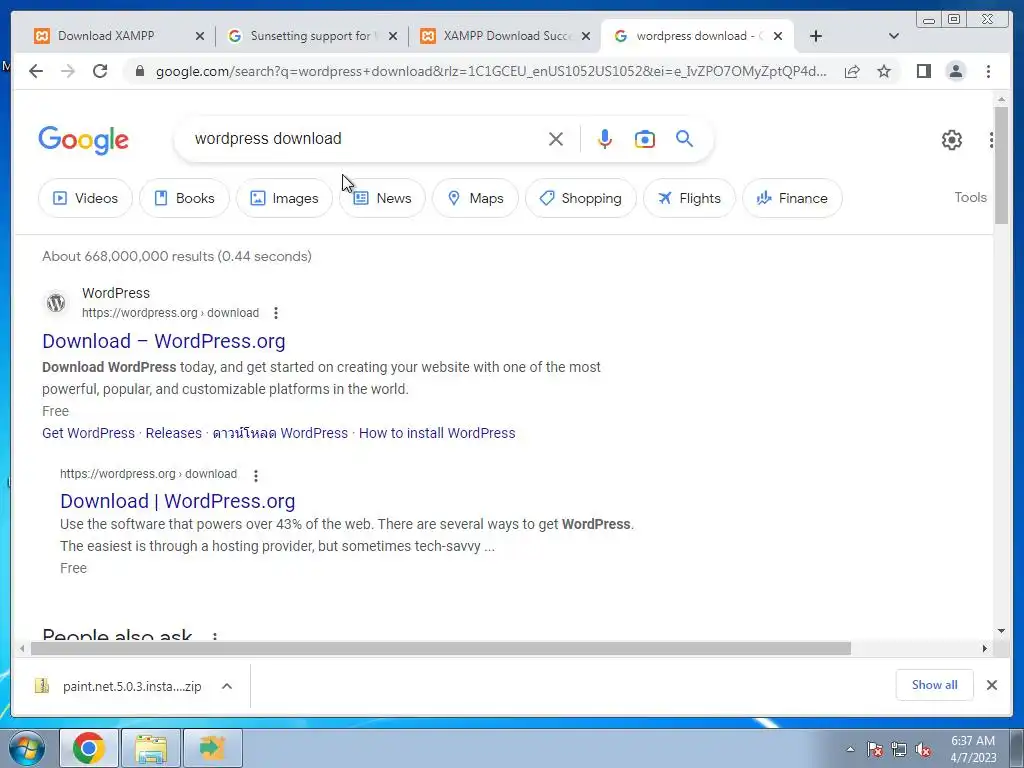Open the network icon in system tray
This screenshot has width=1024, height=768.
point(899,750)
